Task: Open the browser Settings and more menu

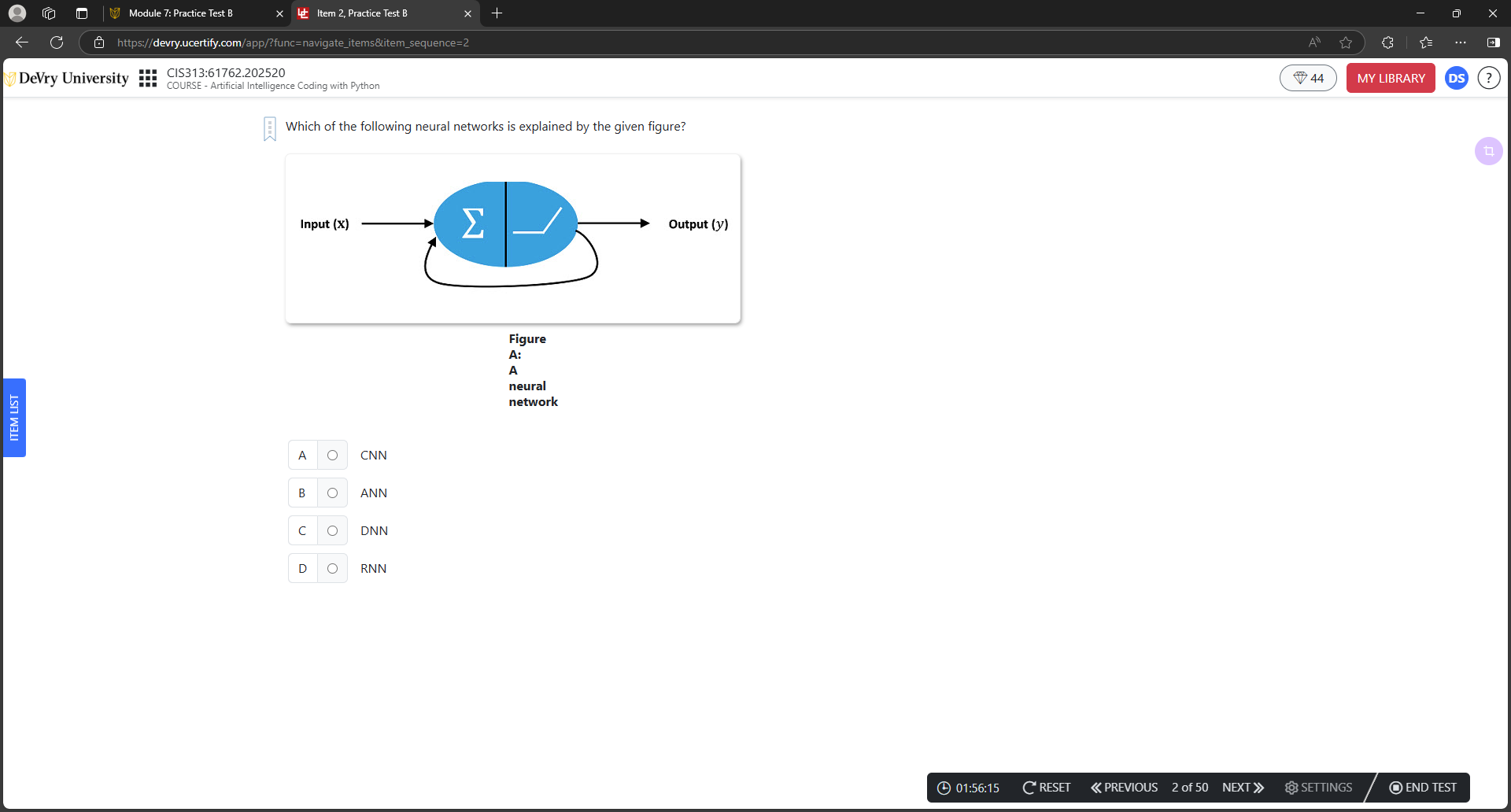Action: pyautogui.click(x=1461, y=42)
